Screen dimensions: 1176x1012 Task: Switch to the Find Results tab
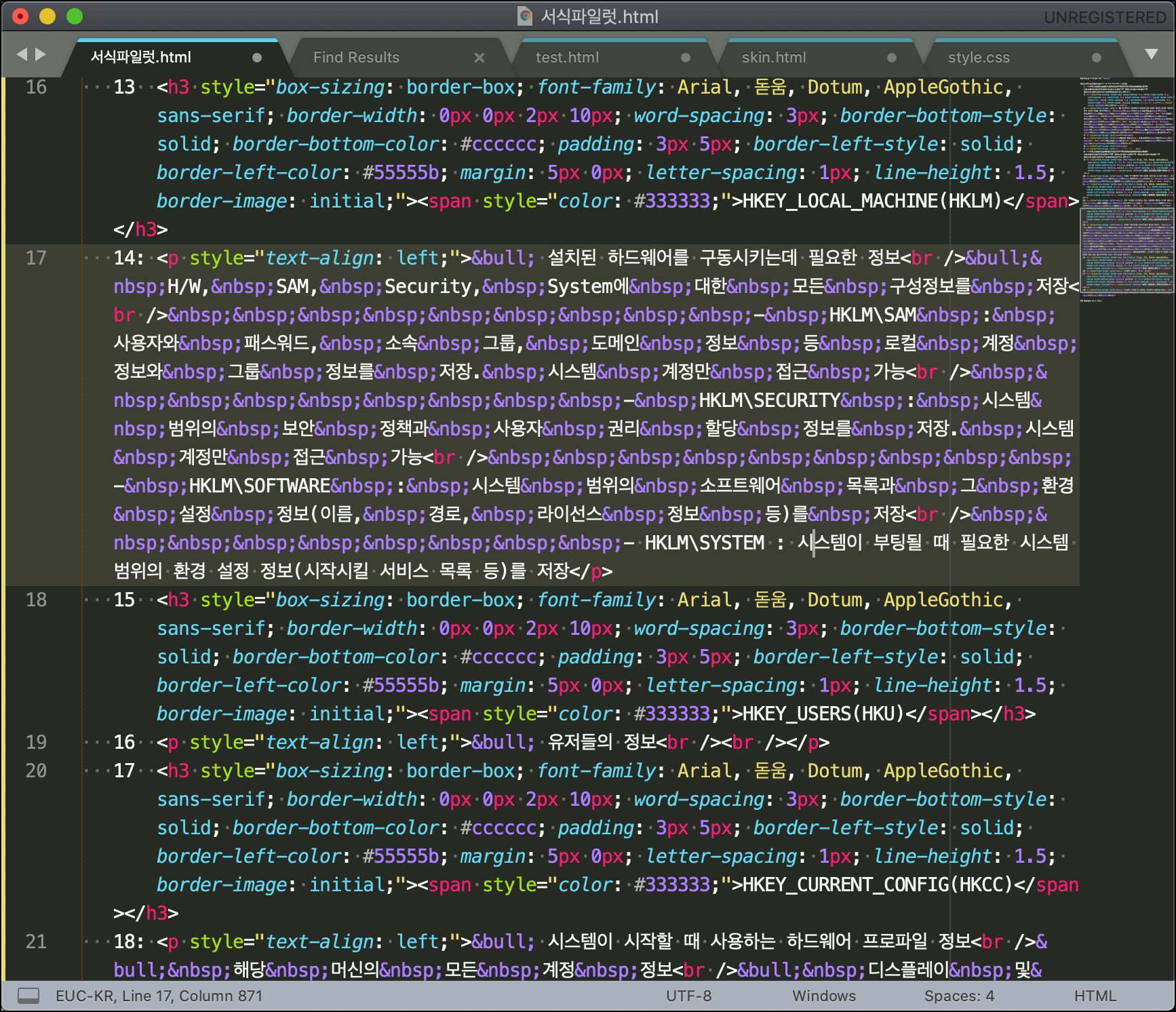(356, 58)
